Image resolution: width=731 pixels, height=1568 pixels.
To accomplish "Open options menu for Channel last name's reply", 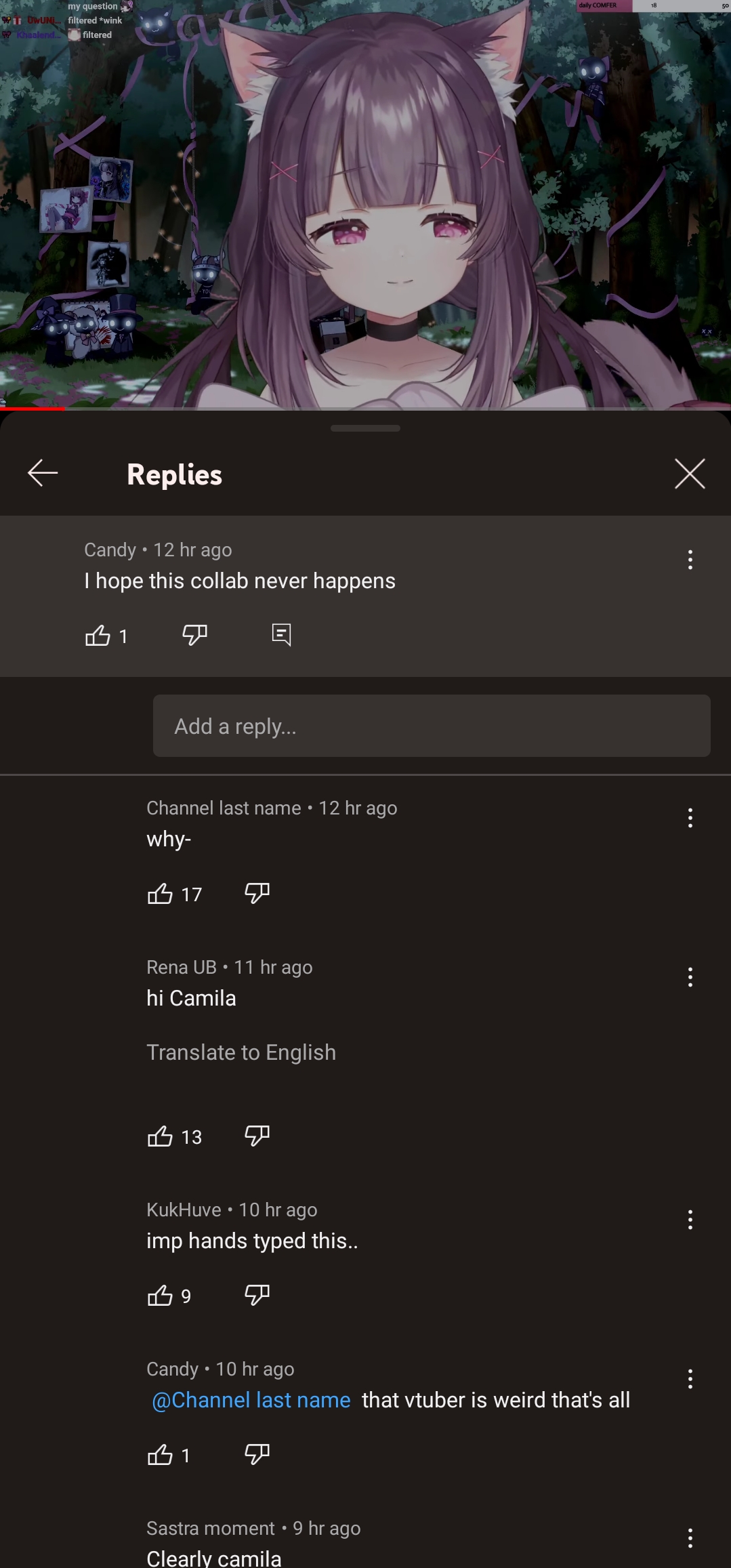I will coord(690,818).
